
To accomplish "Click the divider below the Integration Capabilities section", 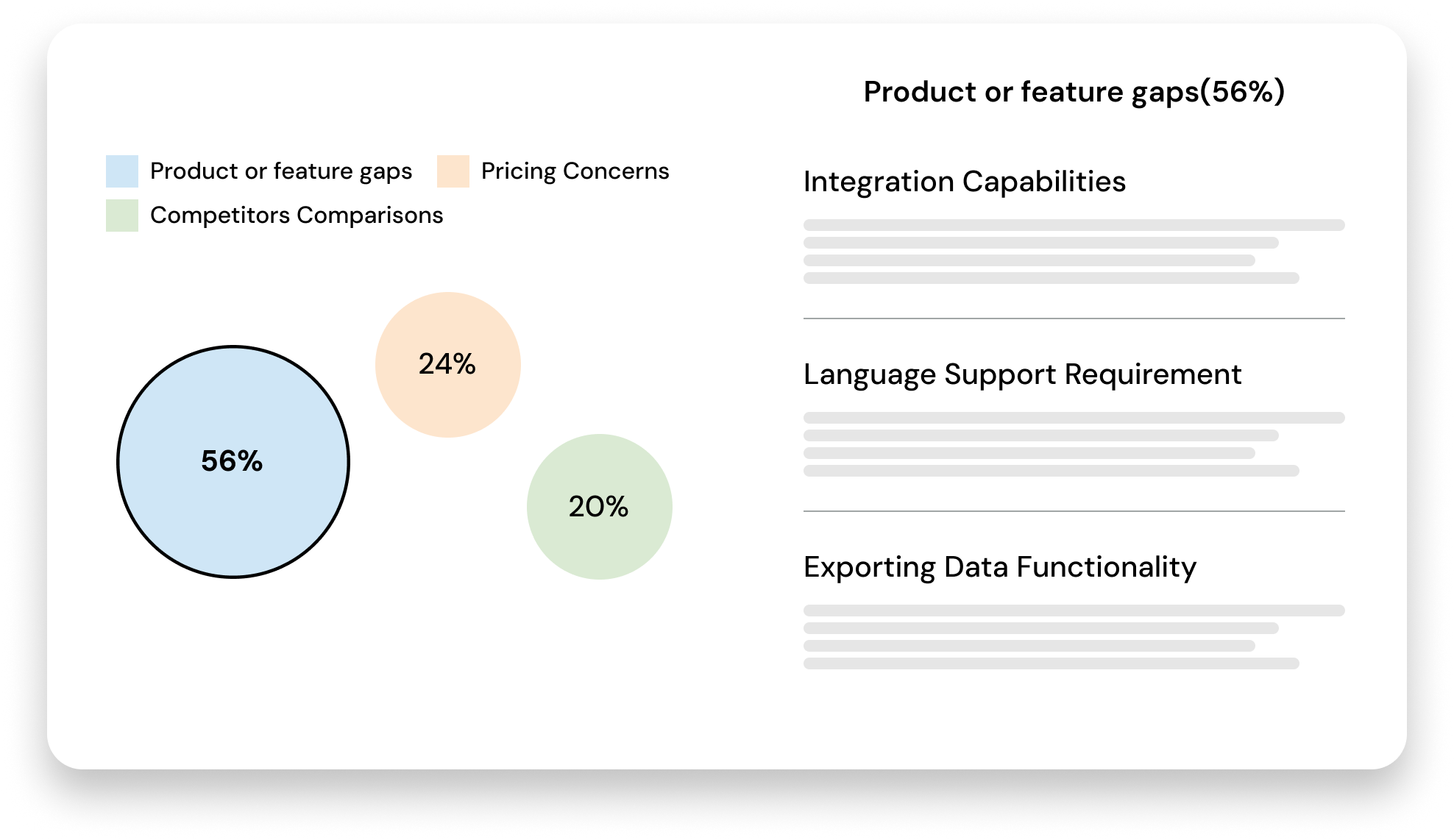I will pyautogui.click(x=1074, y=318).
